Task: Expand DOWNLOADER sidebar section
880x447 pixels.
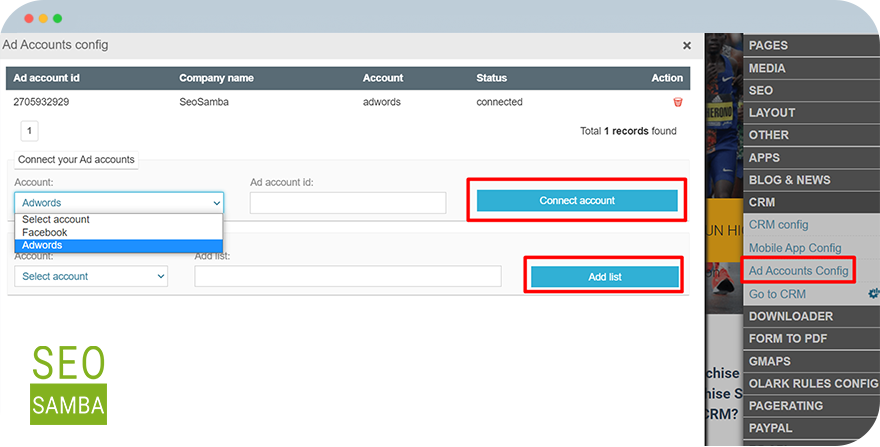Action: tap(811, 316)
